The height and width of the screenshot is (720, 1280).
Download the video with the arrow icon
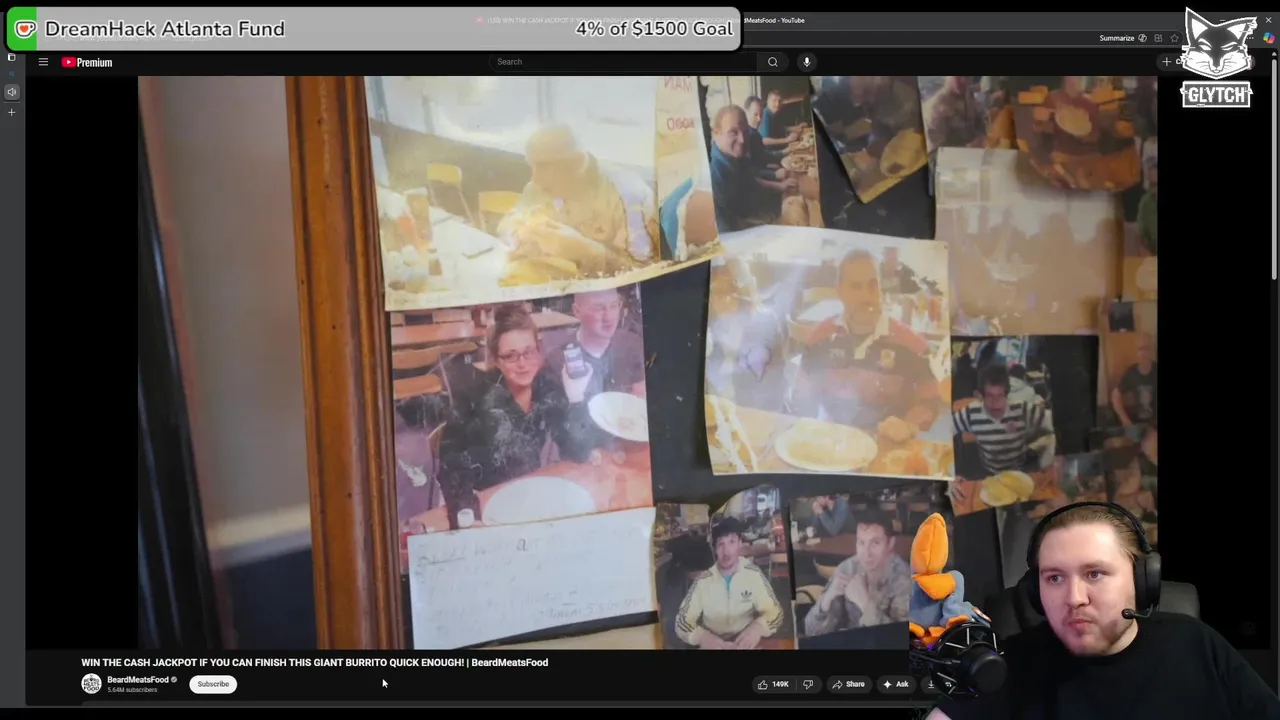931,684
